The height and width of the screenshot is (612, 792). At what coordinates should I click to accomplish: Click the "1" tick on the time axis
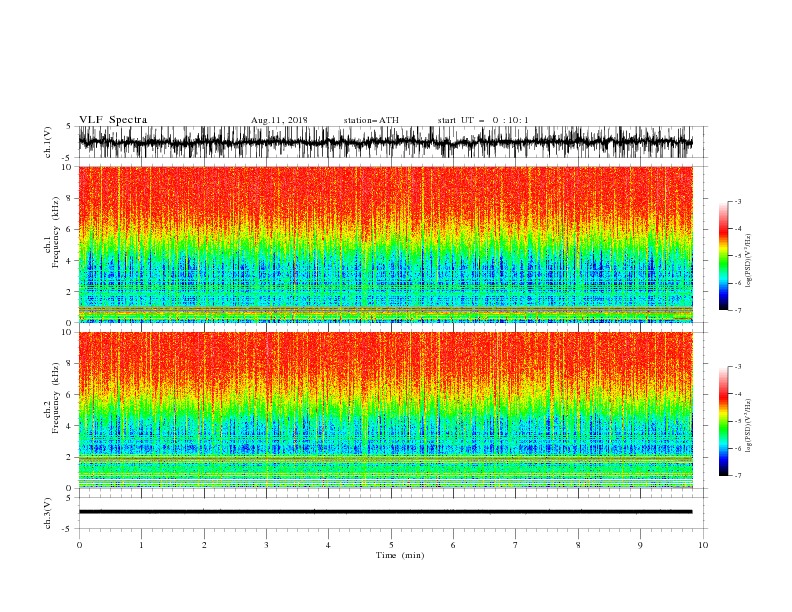coord(141,545)
